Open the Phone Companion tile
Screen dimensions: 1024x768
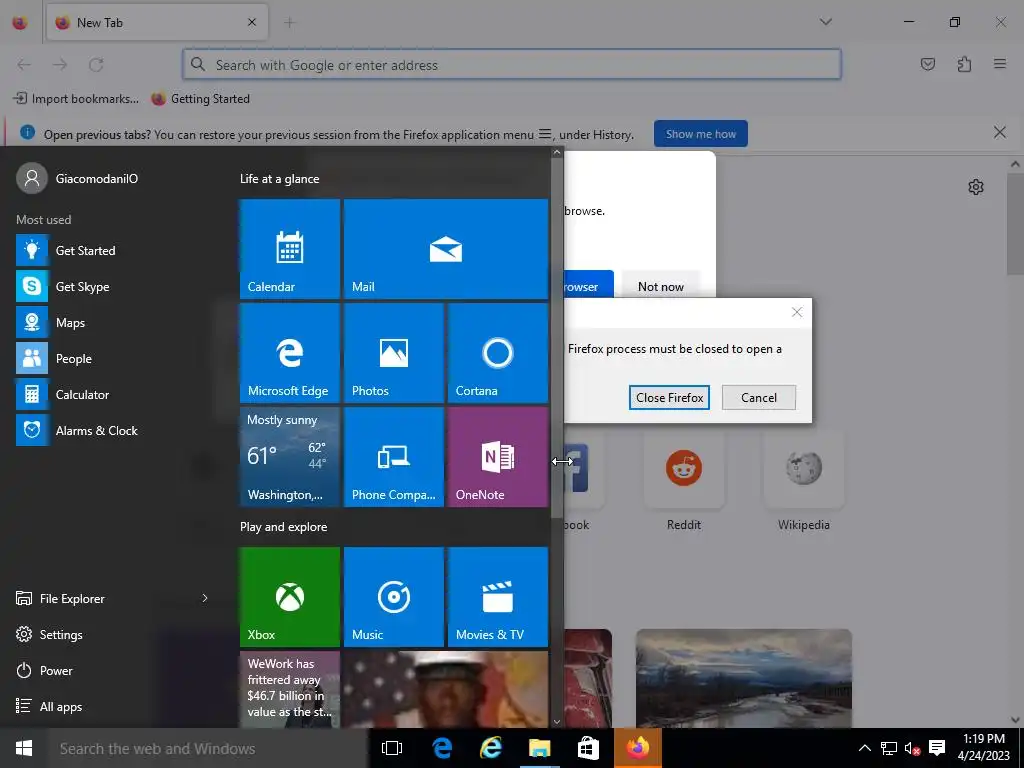coord(394,457)
